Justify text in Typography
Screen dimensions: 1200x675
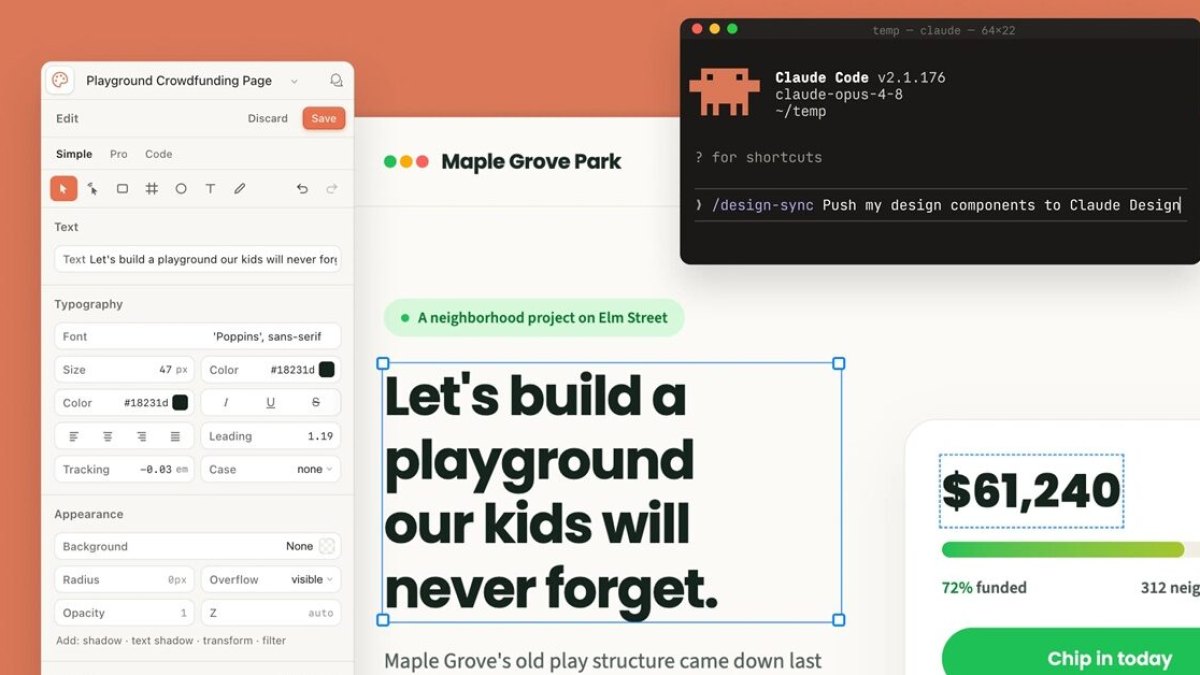click(175, 436)
